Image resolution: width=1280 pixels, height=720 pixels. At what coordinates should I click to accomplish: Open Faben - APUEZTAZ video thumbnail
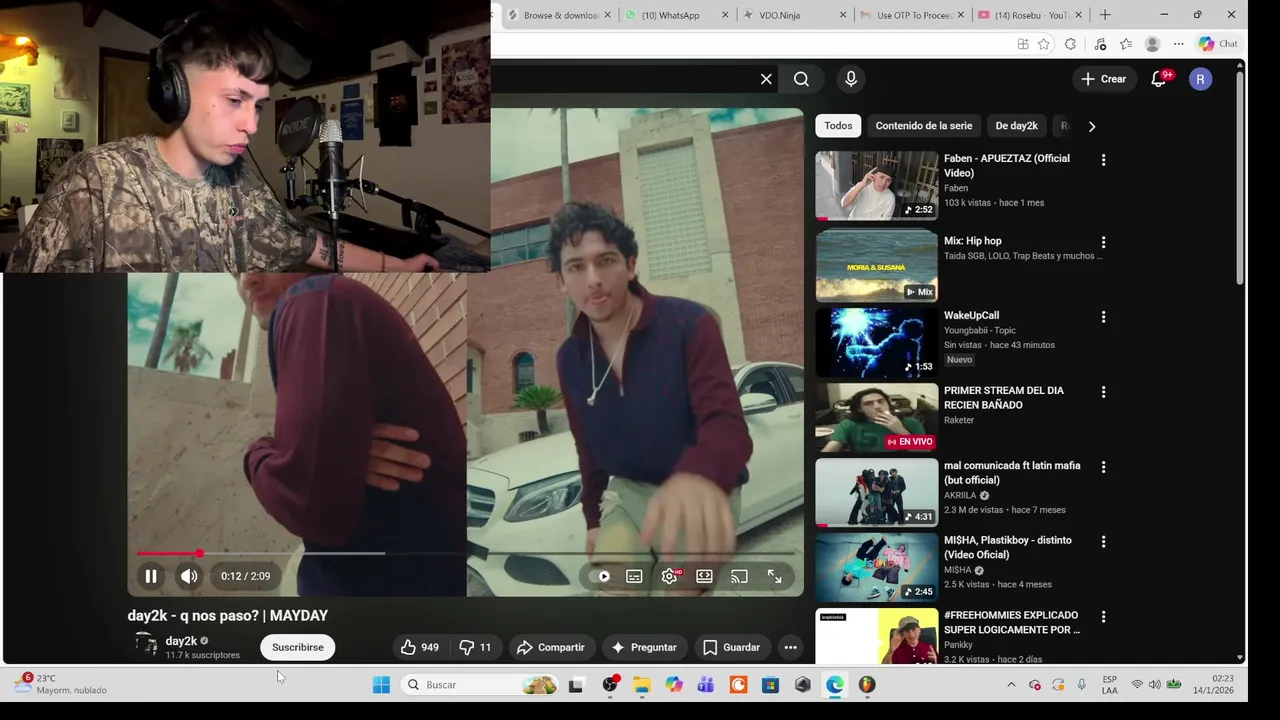point(877,185)
